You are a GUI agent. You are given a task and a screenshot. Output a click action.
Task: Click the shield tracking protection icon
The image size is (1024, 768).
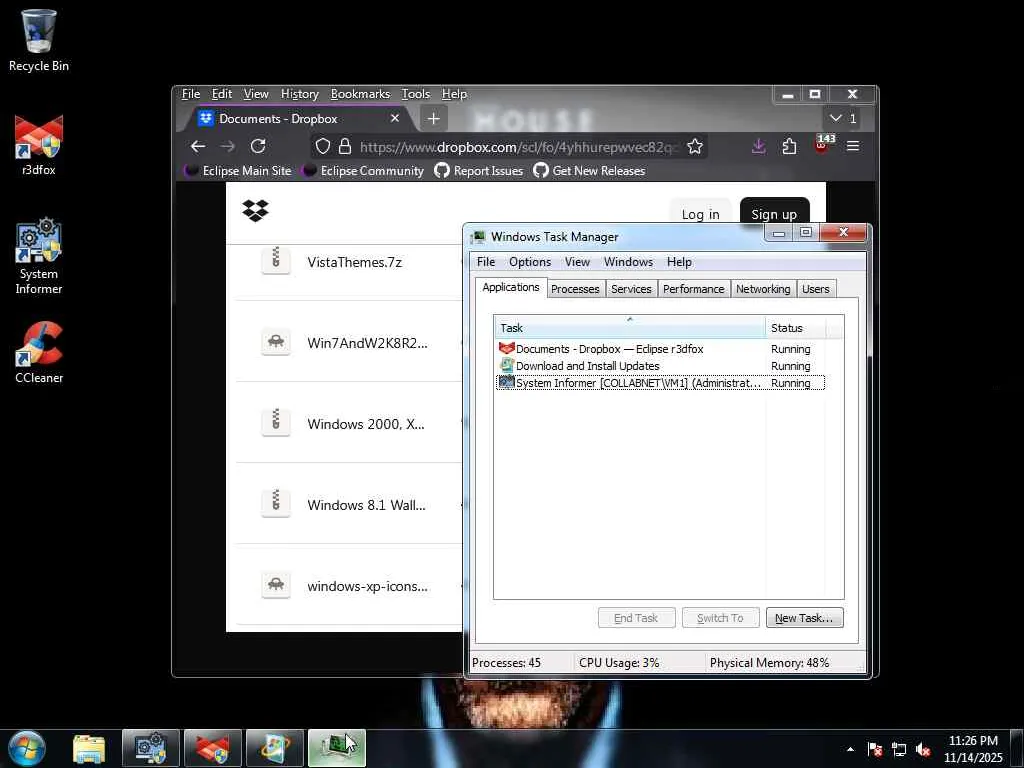point(323,146)
